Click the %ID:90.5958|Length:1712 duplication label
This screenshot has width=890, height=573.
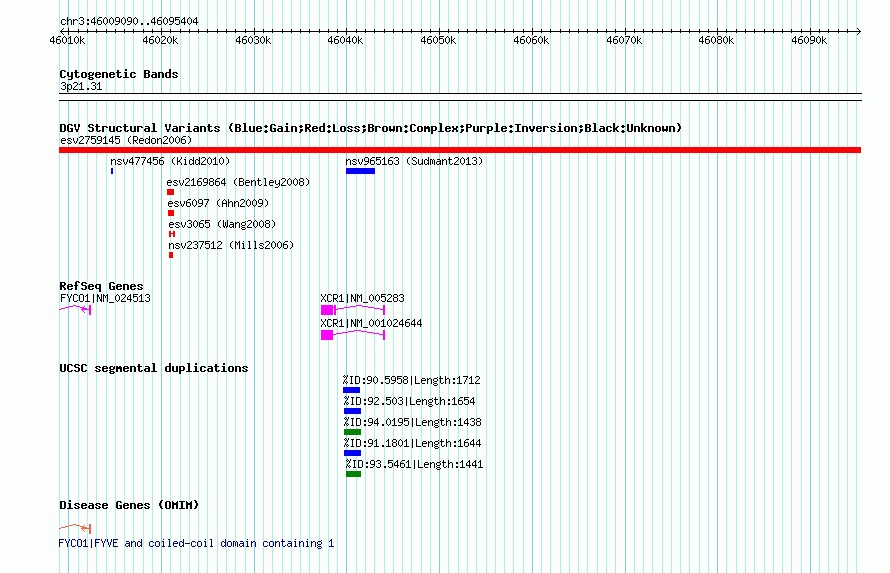(412, 380)
